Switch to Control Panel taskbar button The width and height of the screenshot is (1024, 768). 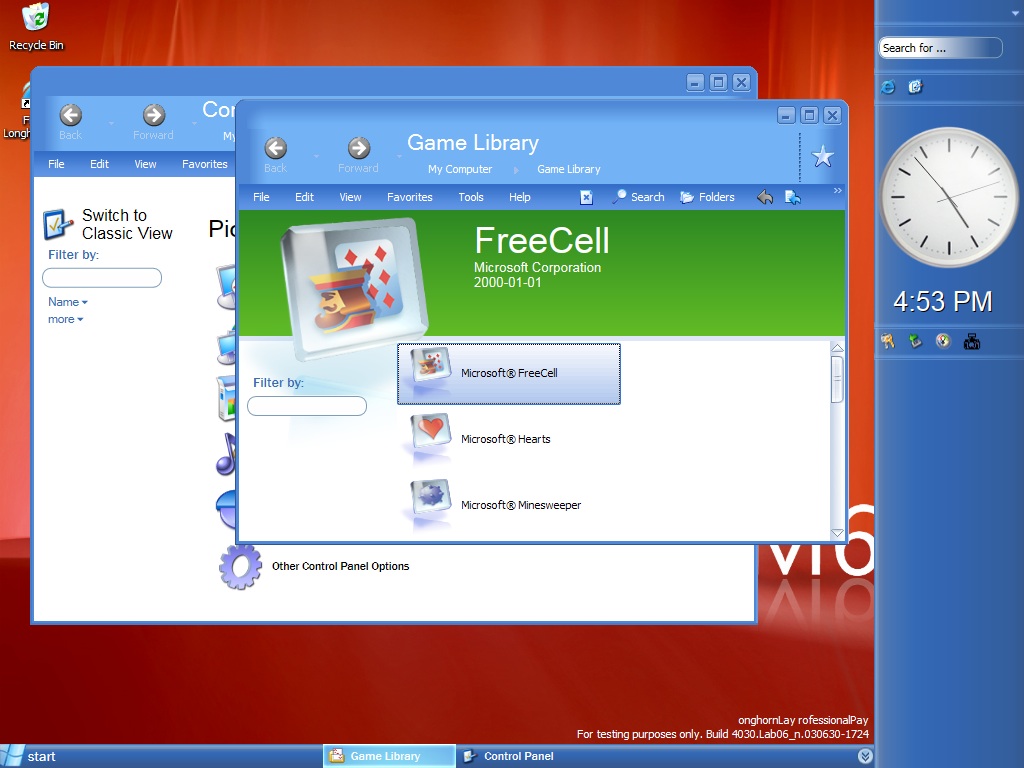click(x=508, y=756)
